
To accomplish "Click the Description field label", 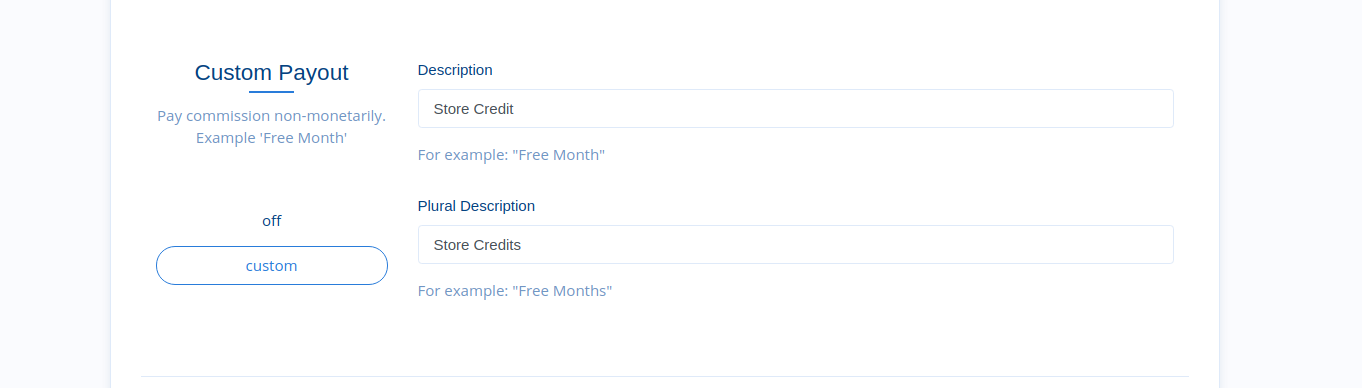I will (x=455, y=70).
